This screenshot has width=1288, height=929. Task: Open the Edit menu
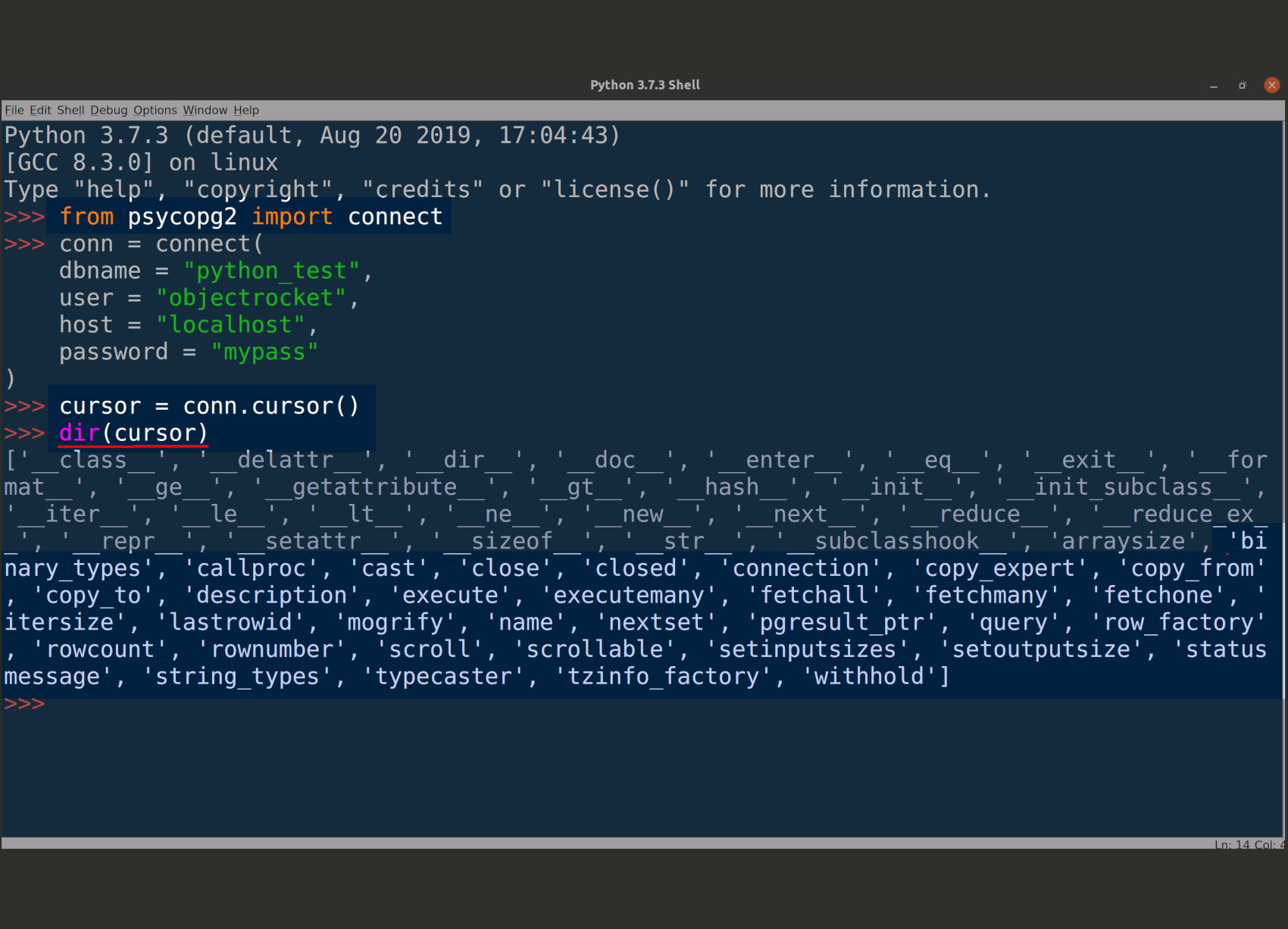click(x=39, y=110)
